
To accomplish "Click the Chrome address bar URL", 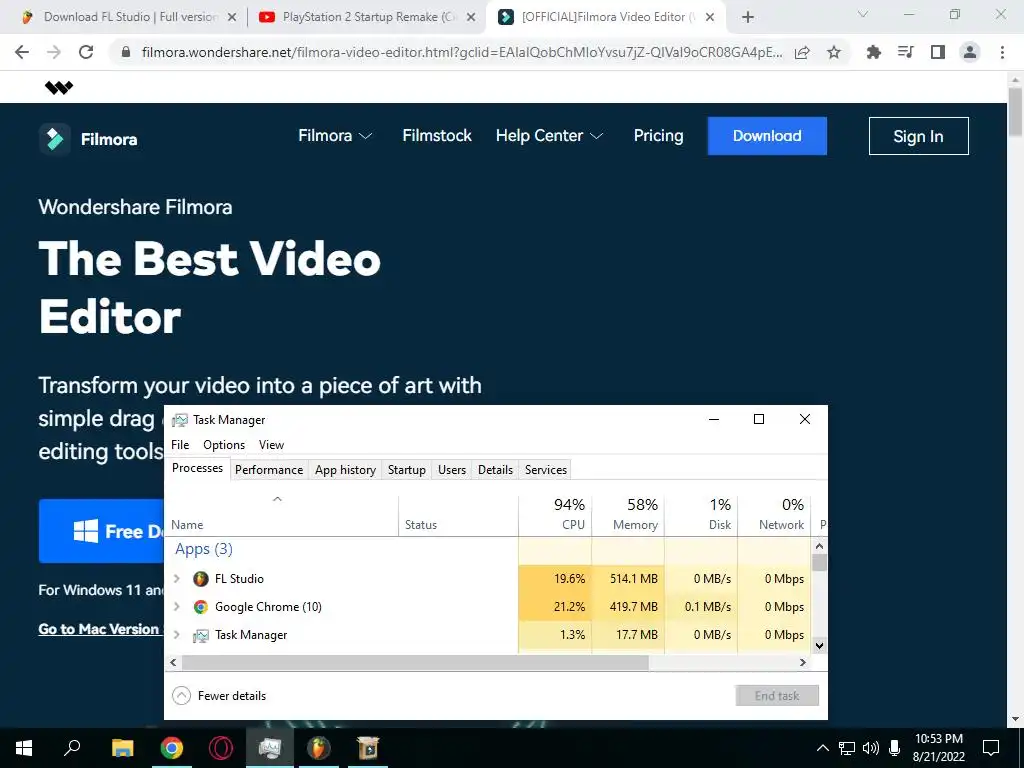I will [462, 52].
